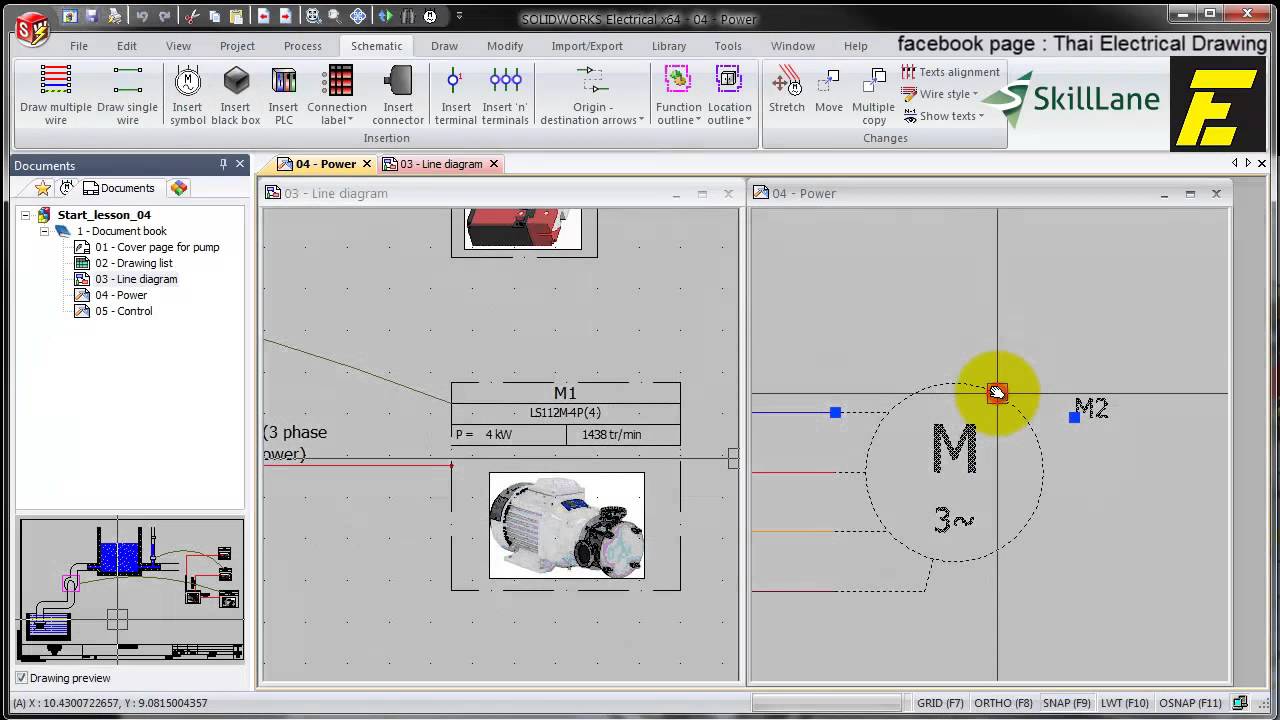Open the Connection label dropdown
1280x720 pixels.
pos(337,95)
